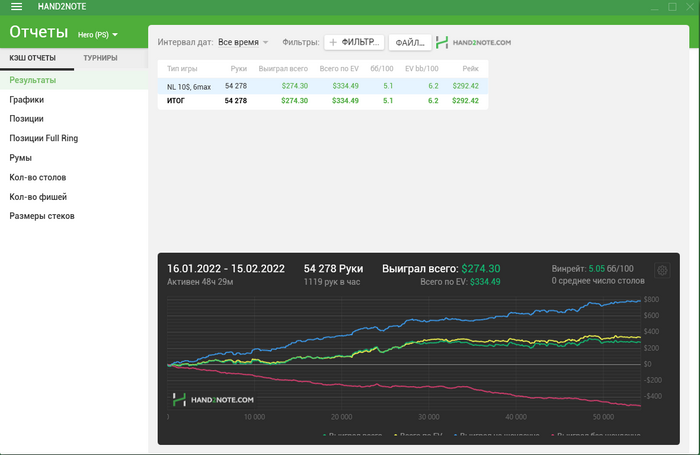Sort by the EV bb/100 column header

[421, 69]
